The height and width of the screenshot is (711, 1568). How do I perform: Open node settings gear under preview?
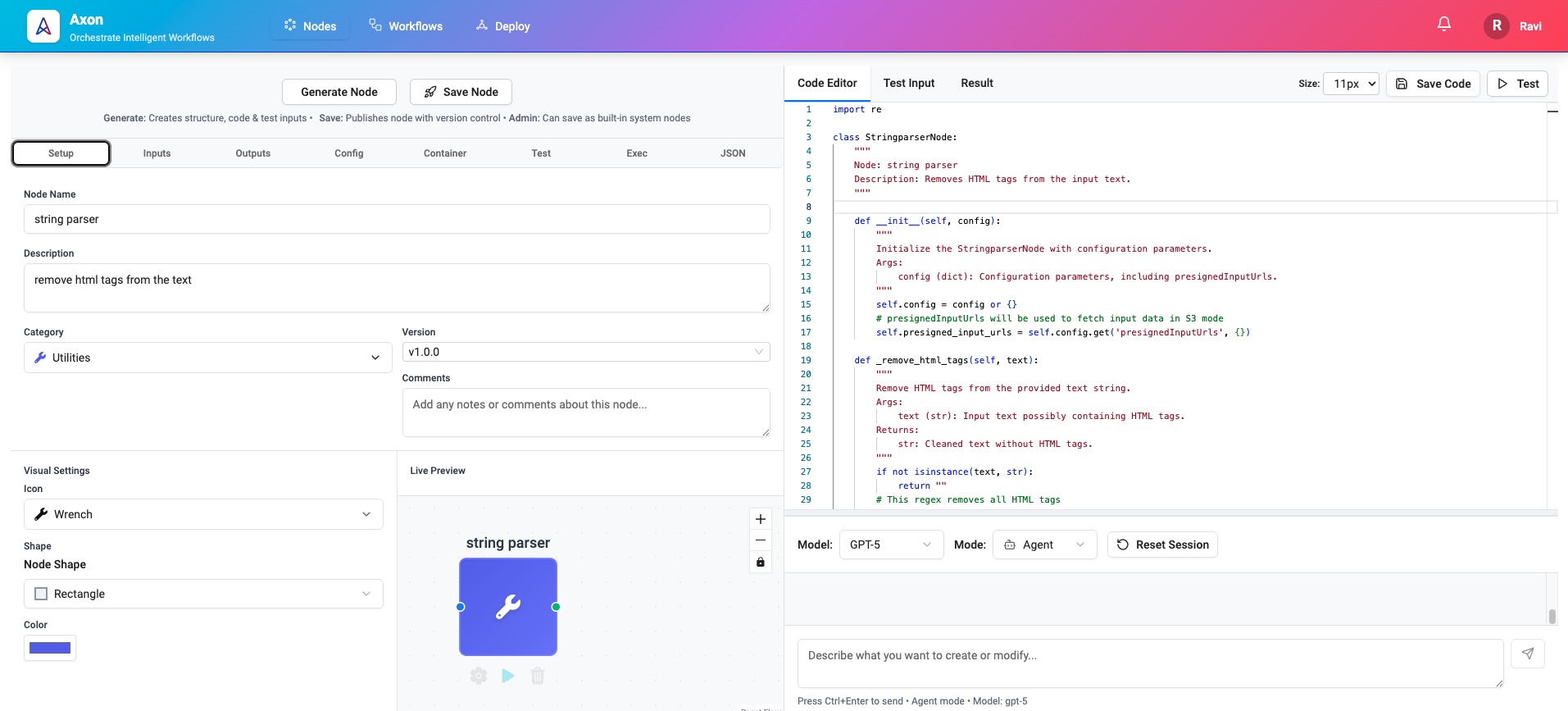click(x=479, y=676)
